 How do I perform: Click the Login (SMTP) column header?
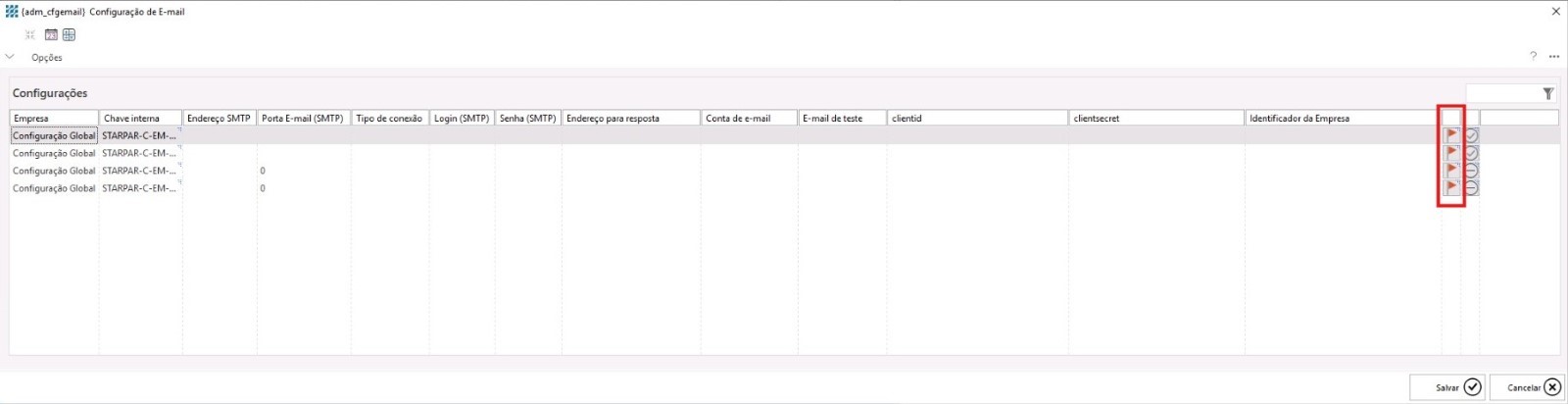(x=462, y=118)
